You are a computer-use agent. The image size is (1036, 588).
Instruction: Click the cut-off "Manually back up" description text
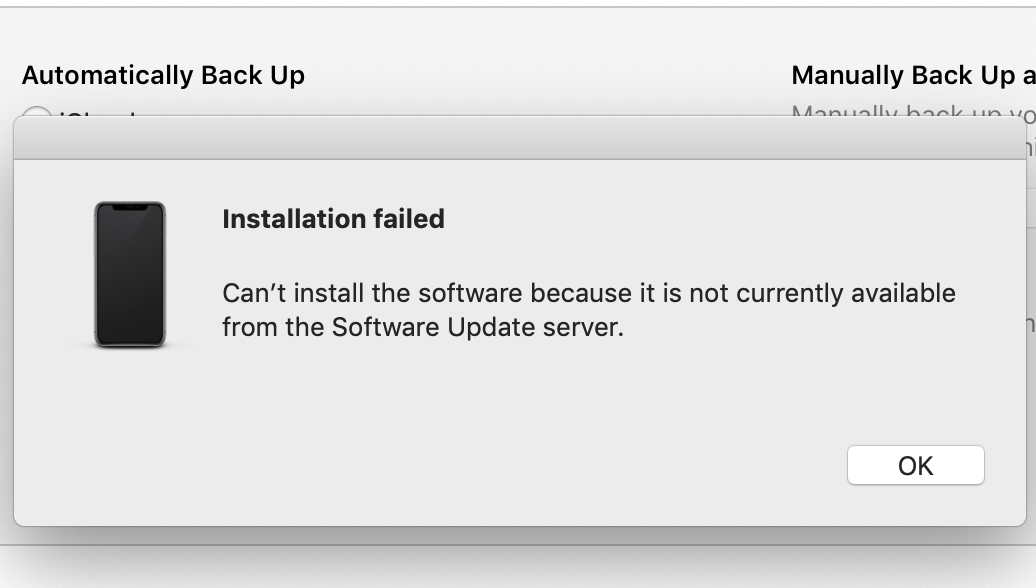pos(913,110)
